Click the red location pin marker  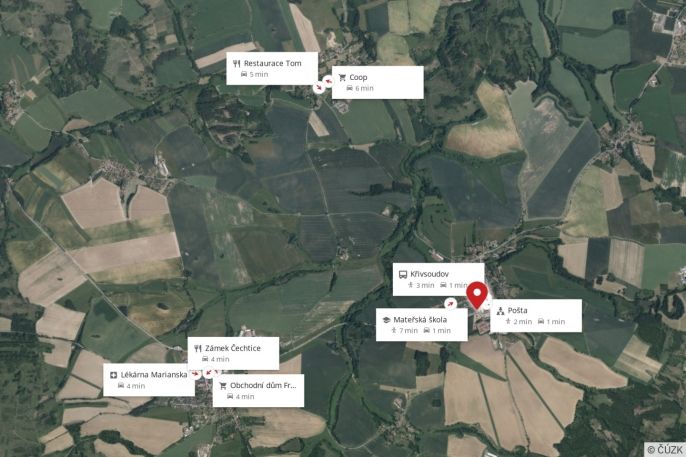point(476,296)
